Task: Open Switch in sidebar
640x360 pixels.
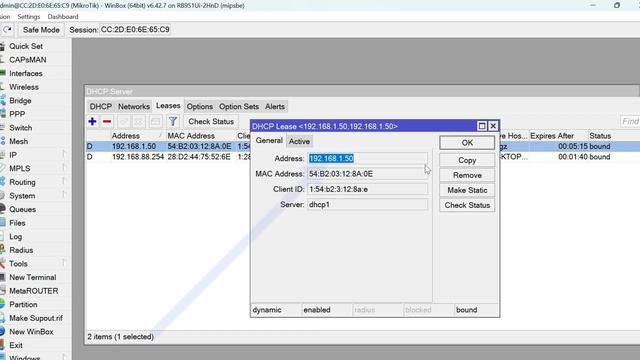Action: click(20, 128)
